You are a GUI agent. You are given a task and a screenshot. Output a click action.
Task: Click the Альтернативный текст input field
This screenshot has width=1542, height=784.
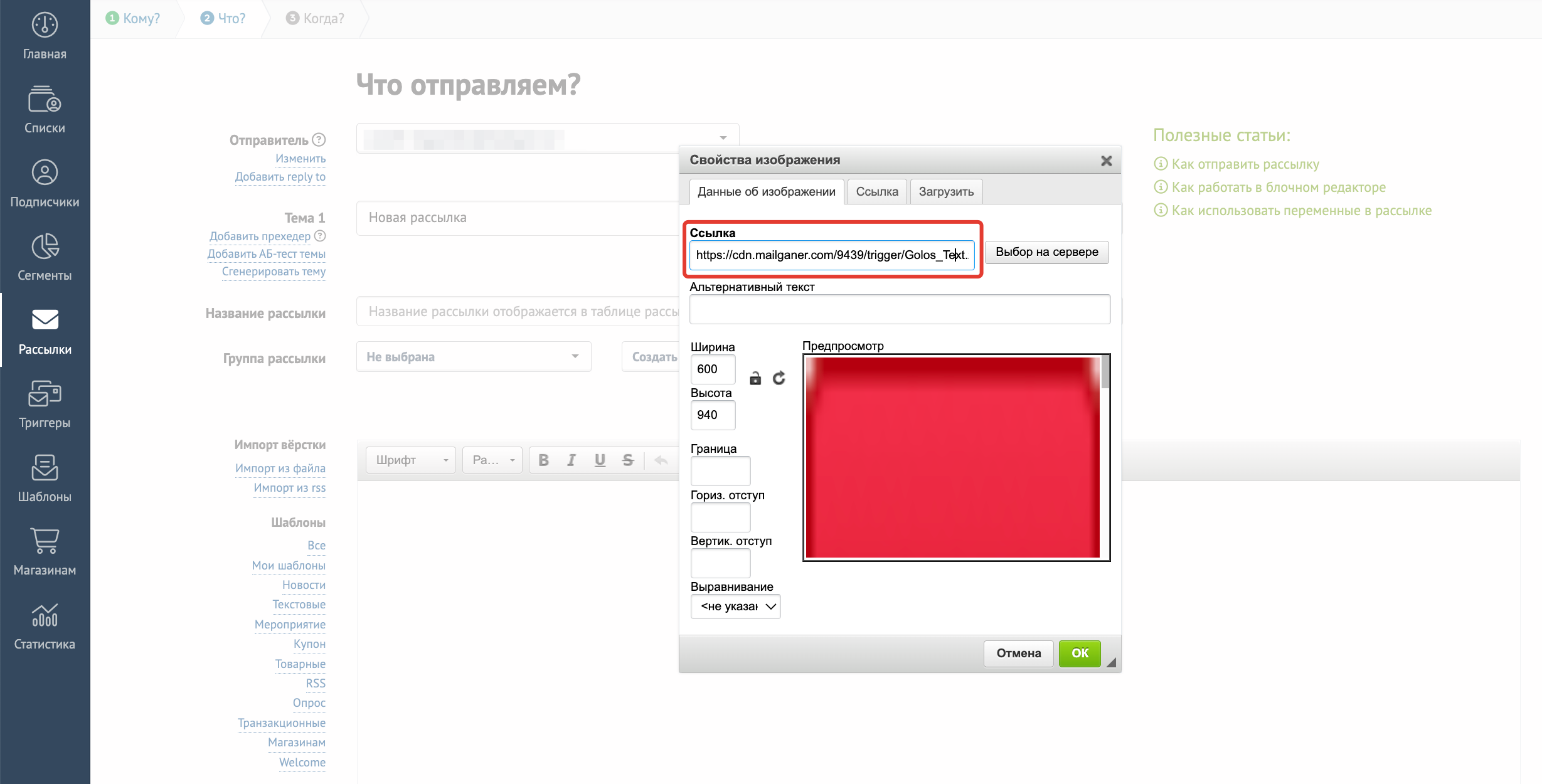pos(900,310)
